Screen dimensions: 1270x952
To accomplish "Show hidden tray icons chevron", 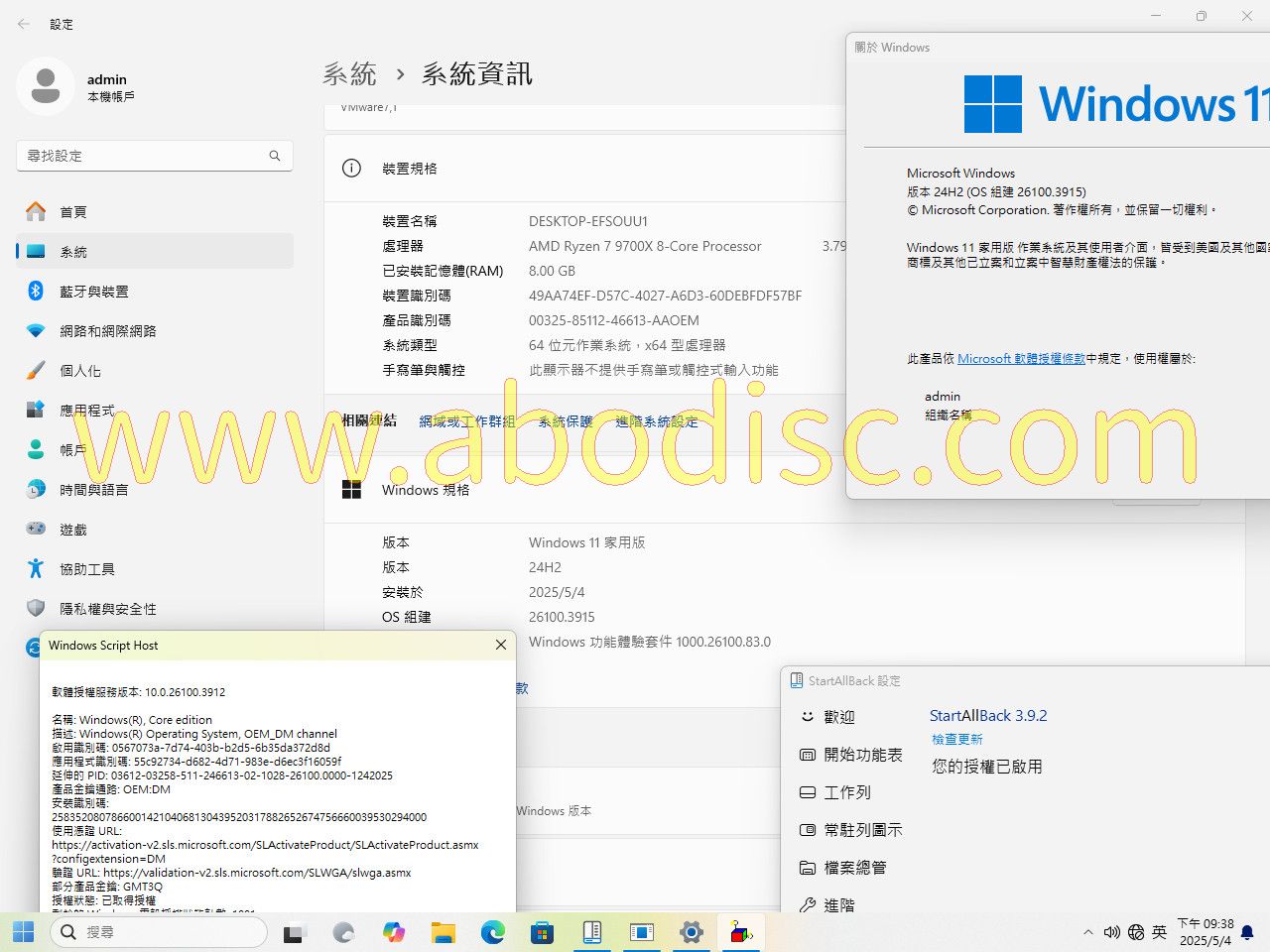I will pyautogui.click(x=1088, y=932).
